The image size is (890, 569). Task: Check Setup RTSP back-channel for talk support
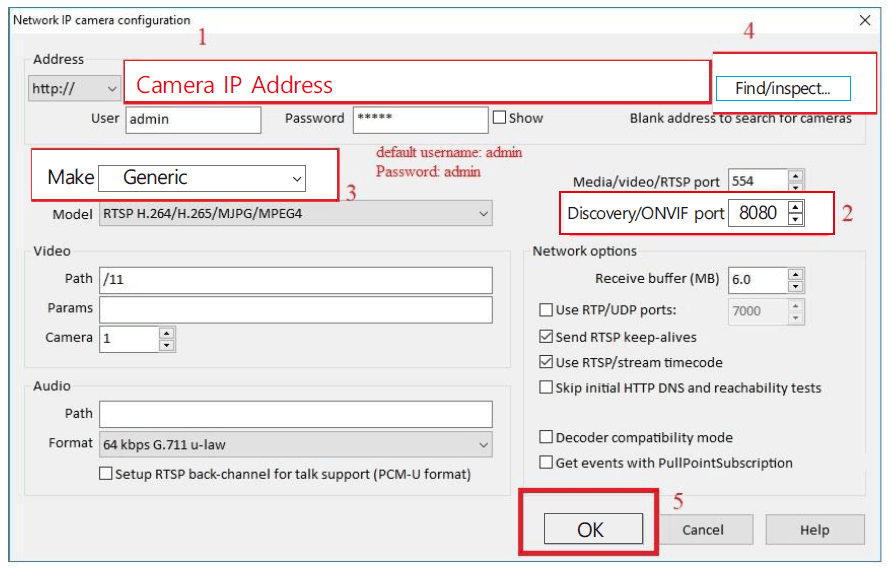(106, 474)
